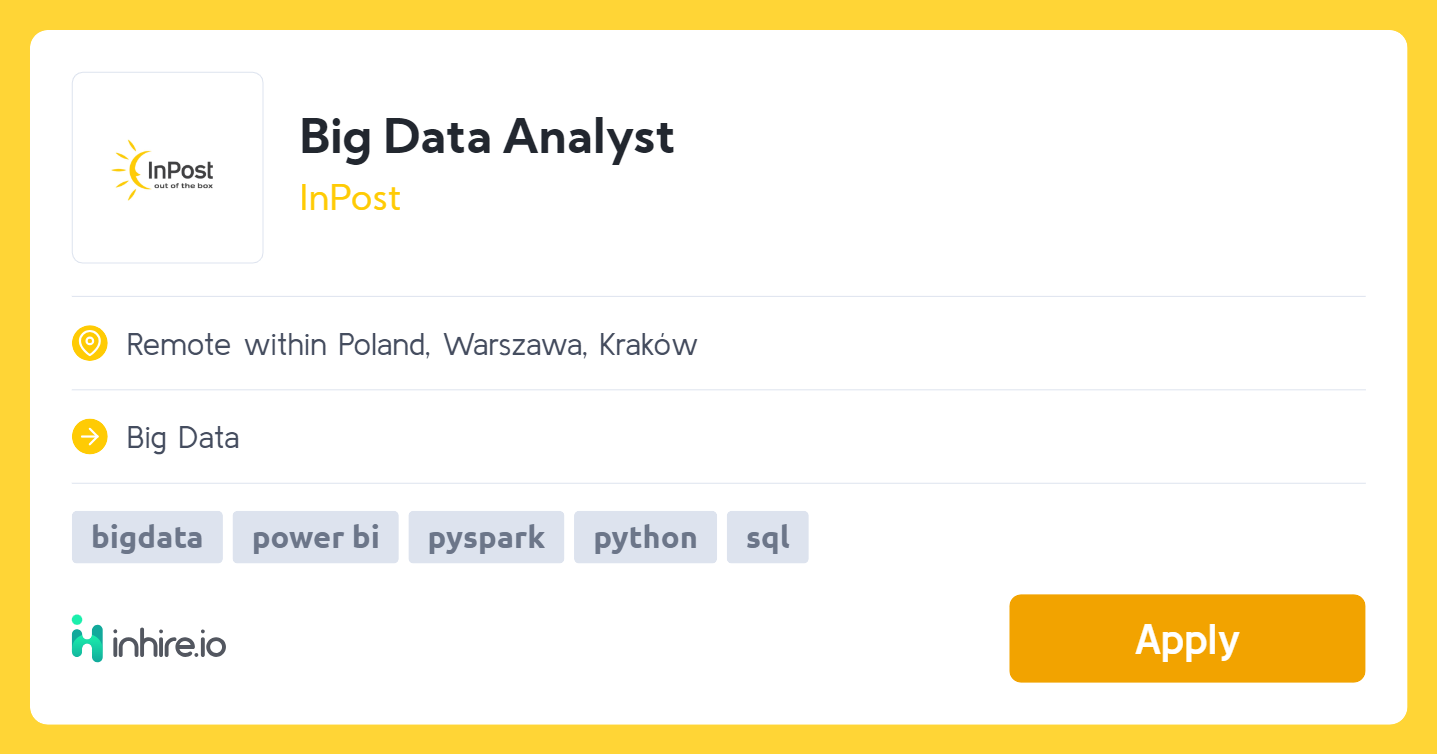Screen dimensions: 1437x754
Task: Open the Big Data Analyst job title
Action: pyautogui.click(x=487, y=136)
